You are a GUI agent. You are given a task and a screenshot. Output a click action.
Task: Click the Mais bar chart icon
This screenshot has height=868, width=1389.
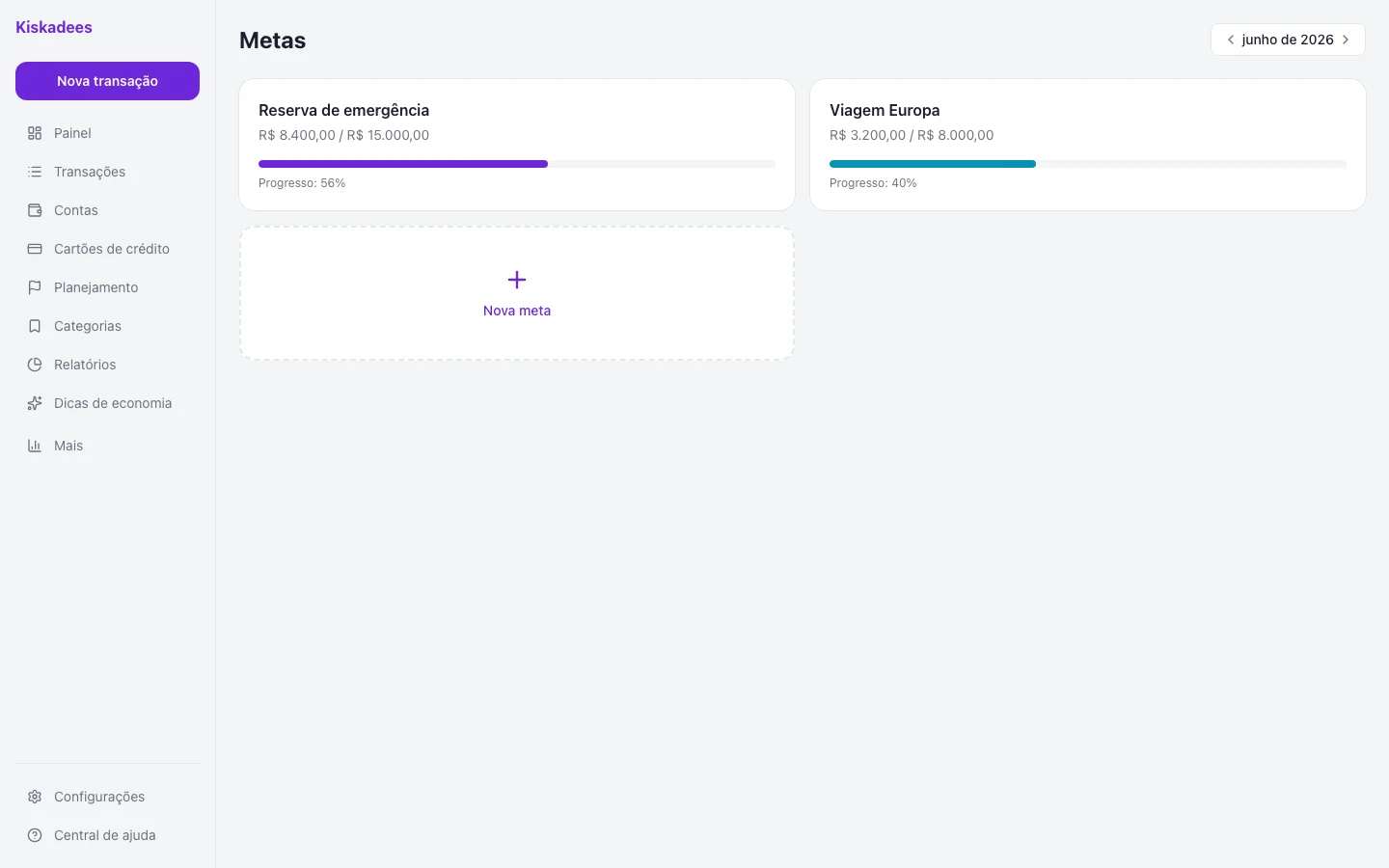(35, 446)
